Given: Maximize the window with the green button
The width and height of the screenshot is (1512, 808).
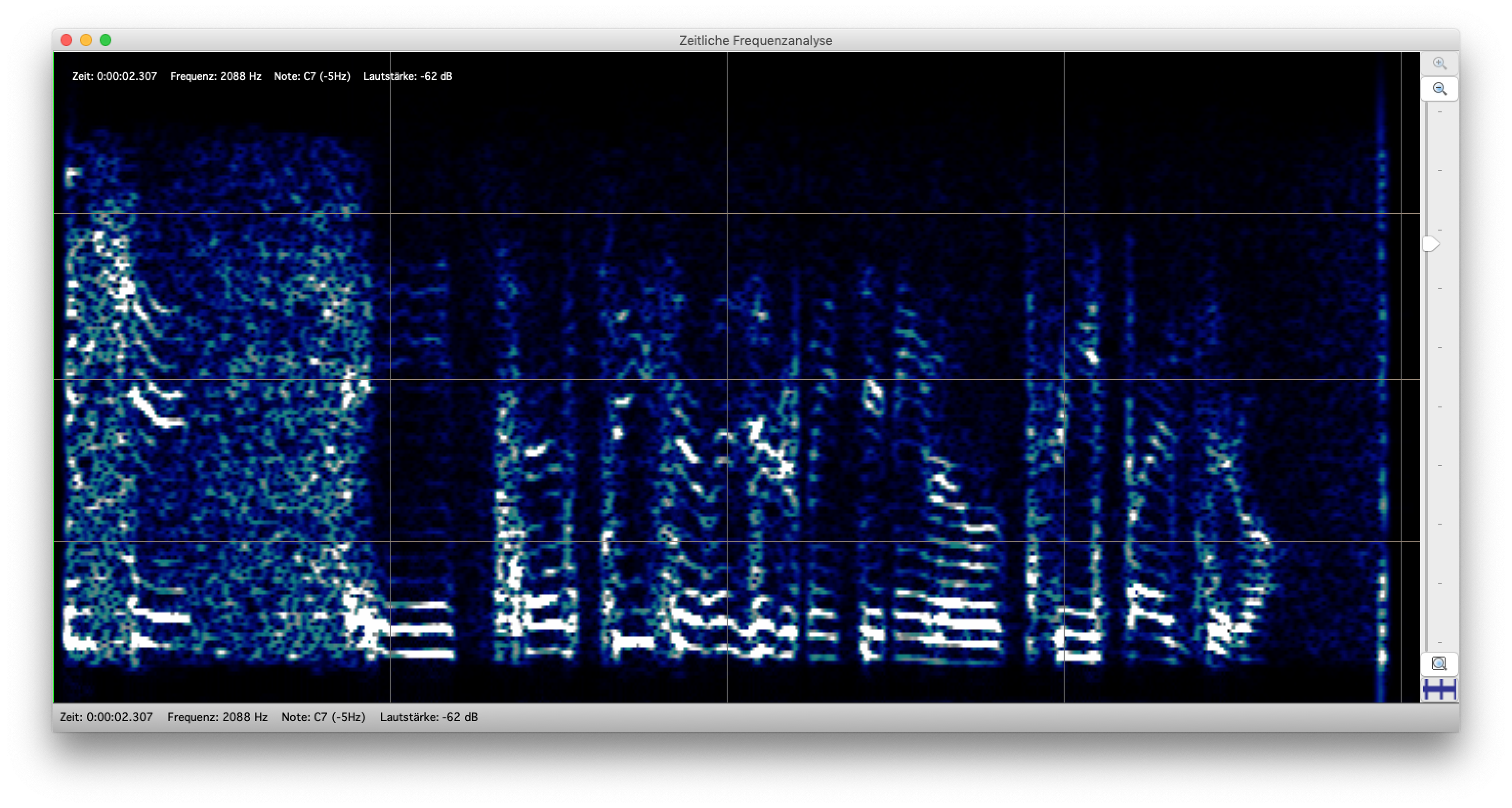Looking at the screenshot, I should tap(105, 41).
